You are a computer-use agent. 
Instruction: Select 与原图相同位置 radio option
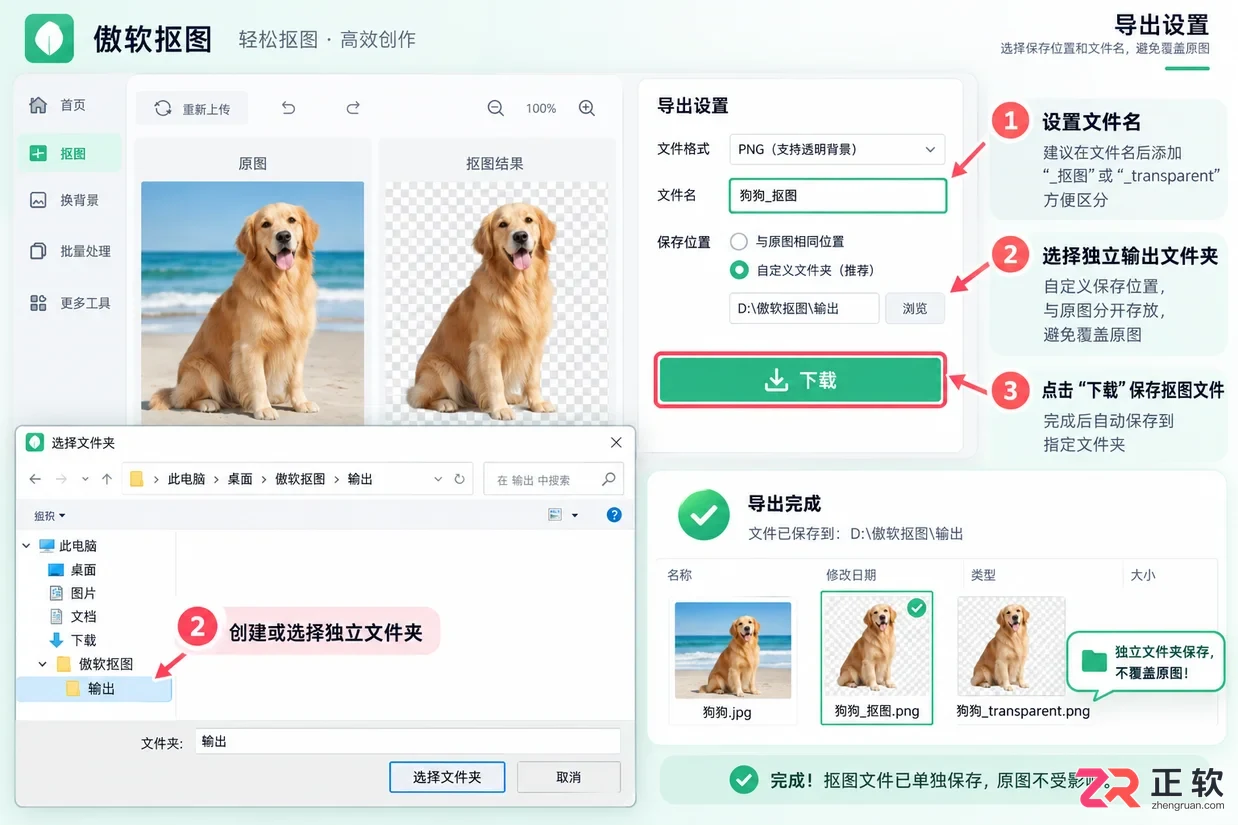[x=739, y=241]
